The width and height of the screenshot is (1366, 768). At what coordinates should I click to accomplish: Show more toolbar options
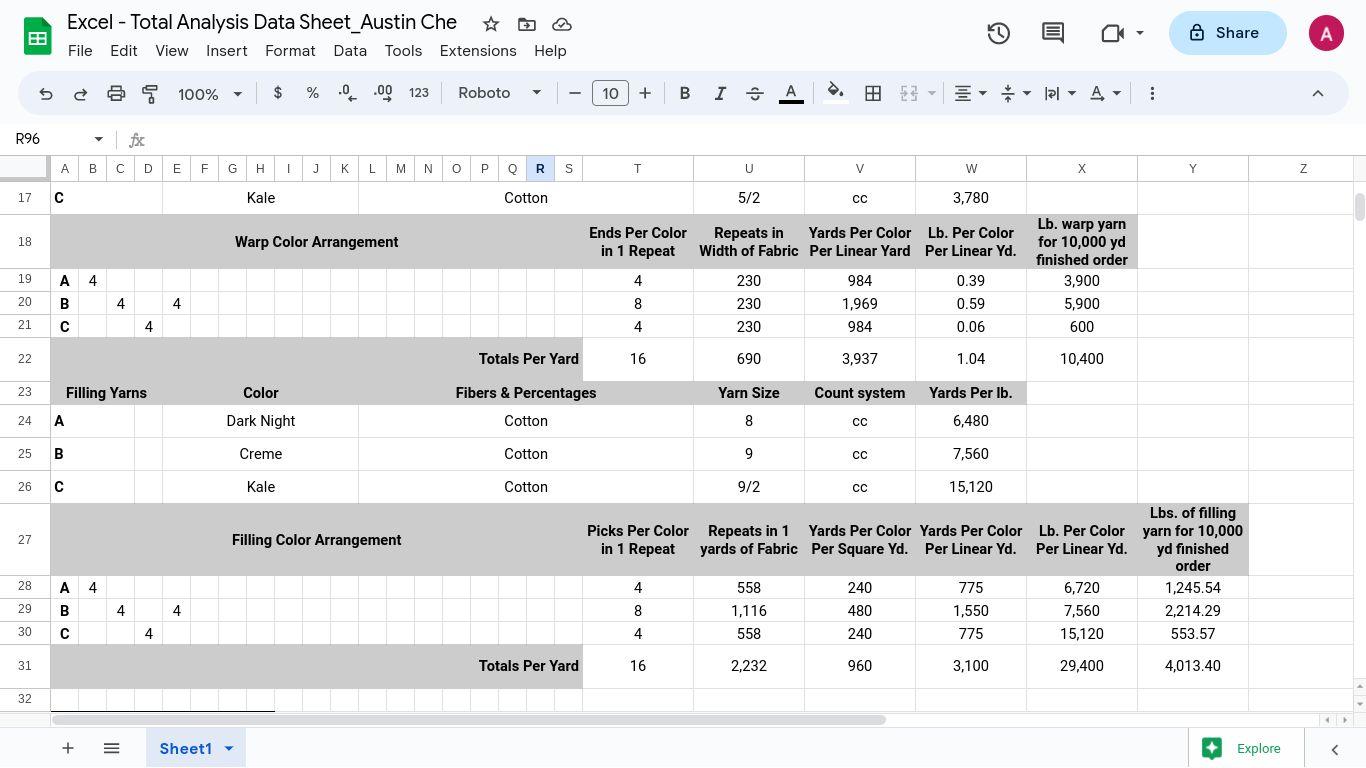tap(1152, 93)
